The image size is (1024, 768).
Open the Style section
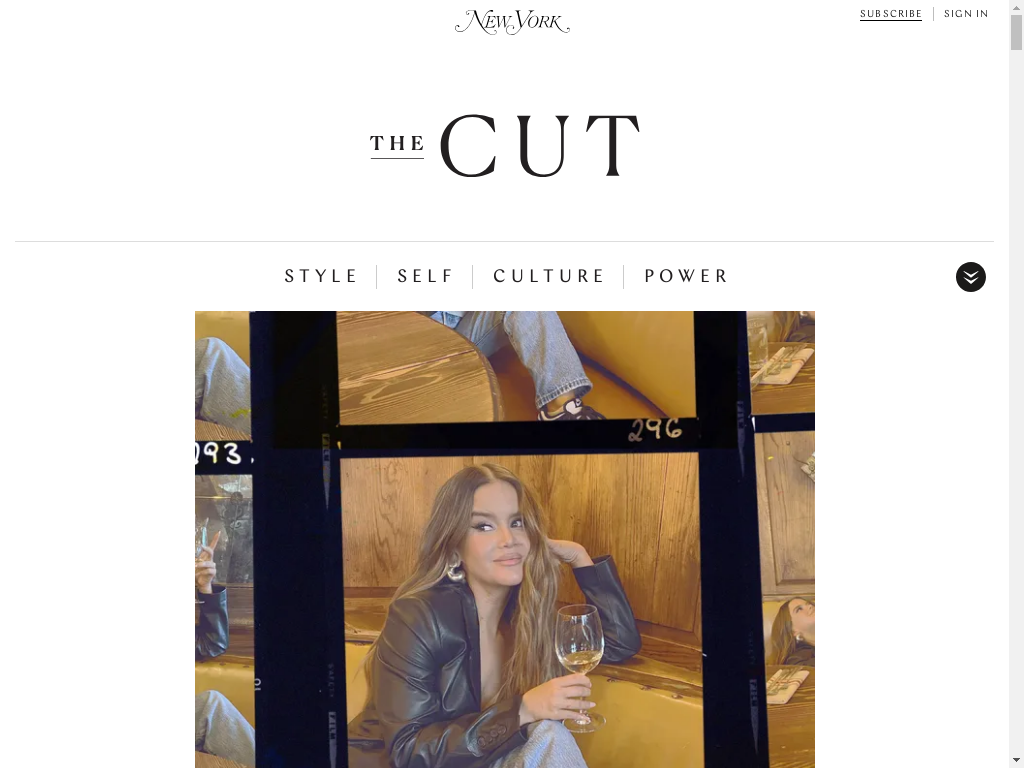(x=321, y=276)
